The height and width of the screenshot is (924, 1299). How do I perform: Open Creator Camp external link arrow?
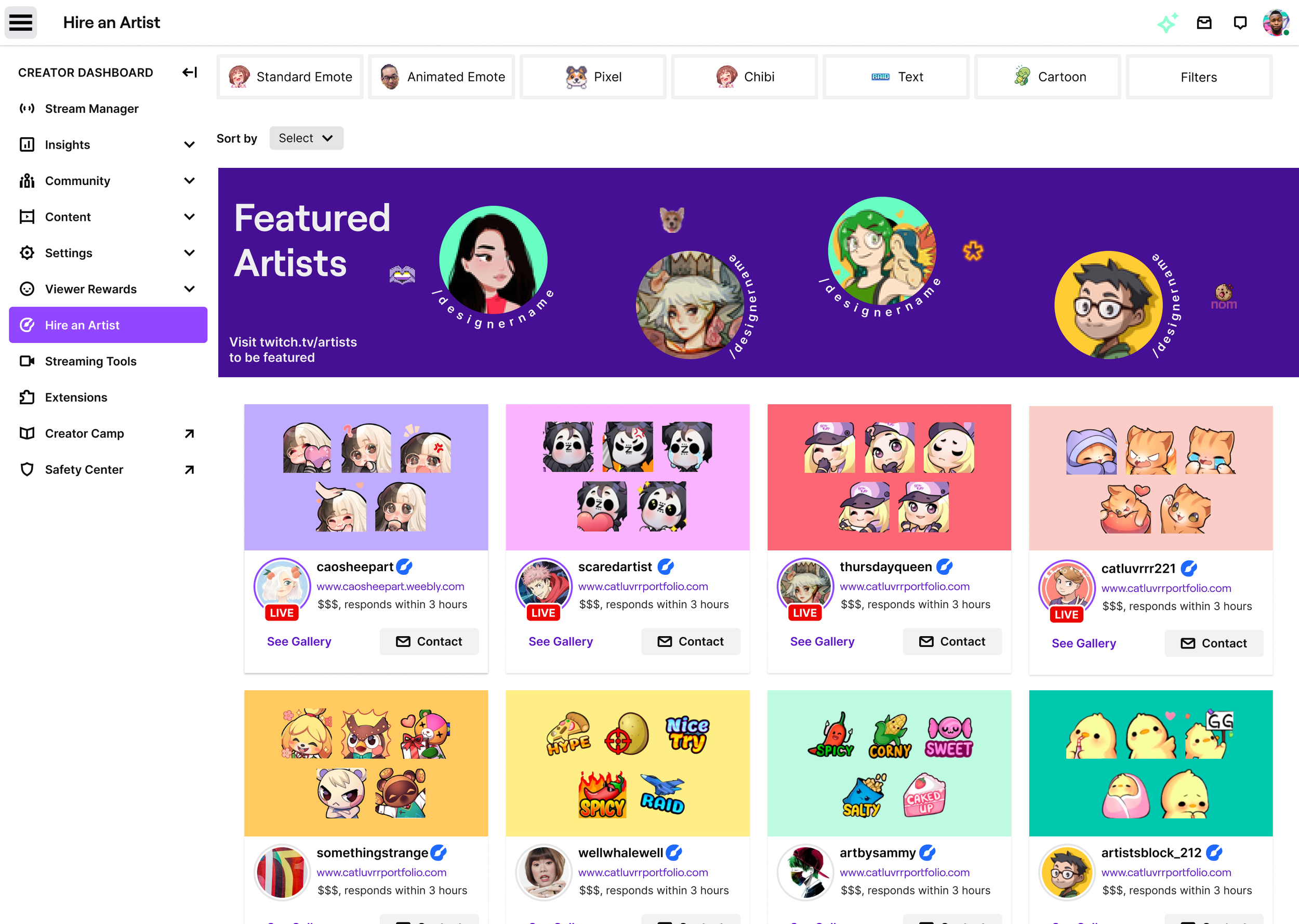click(189, 433)
